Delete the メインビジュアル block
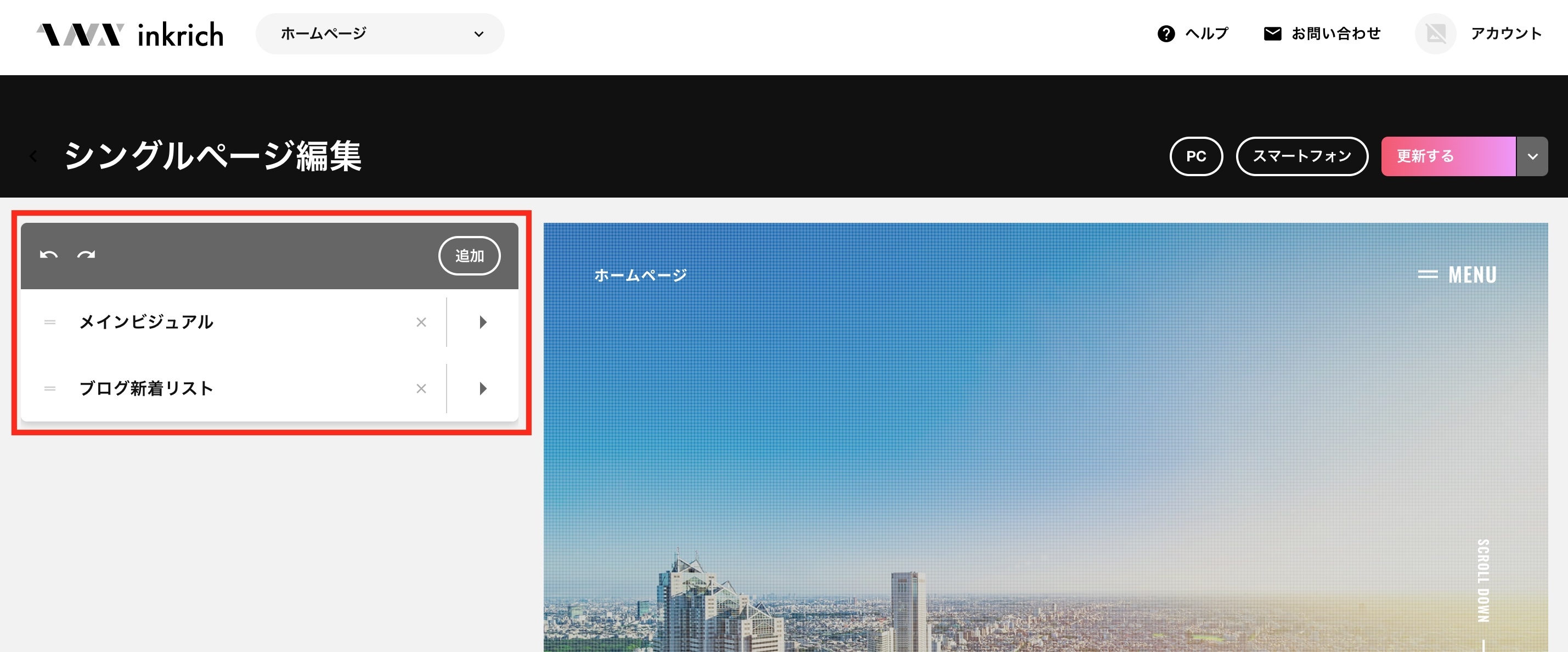 [x=421, y=322]
